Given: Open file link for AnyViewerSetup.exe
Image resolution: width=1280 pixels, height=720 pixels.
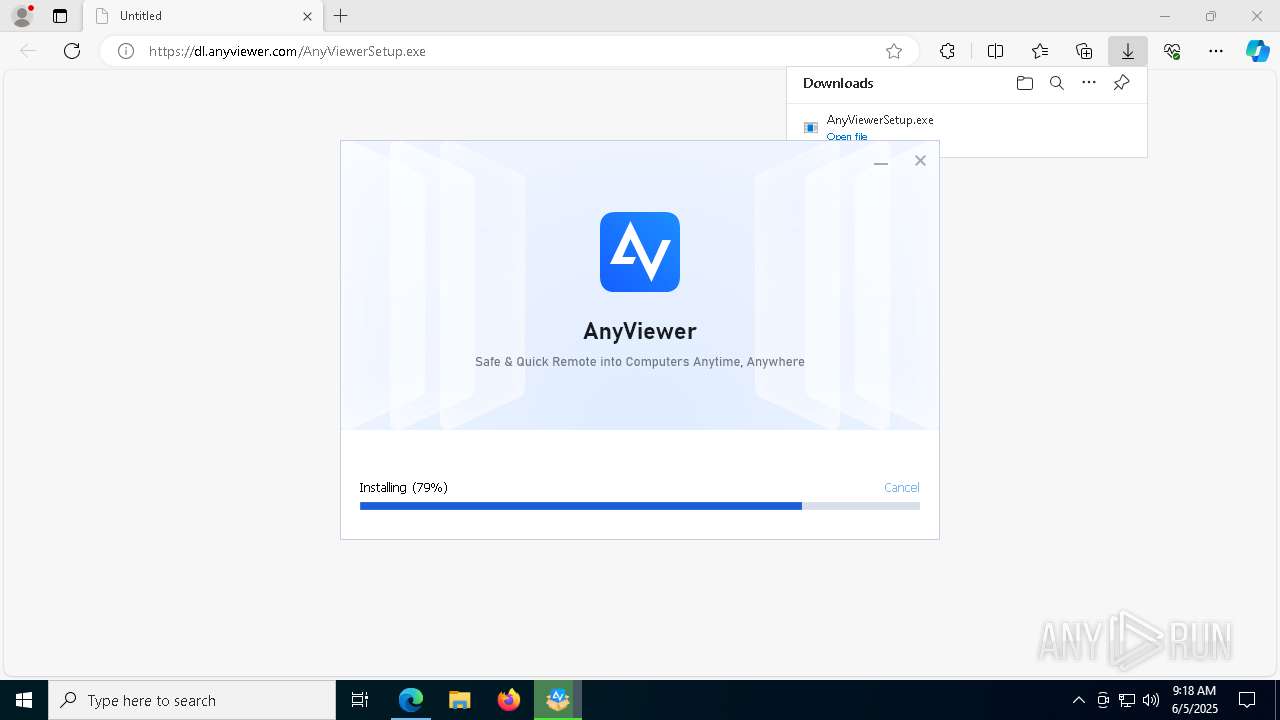Looking at the screenshot, I should point(847,137).
